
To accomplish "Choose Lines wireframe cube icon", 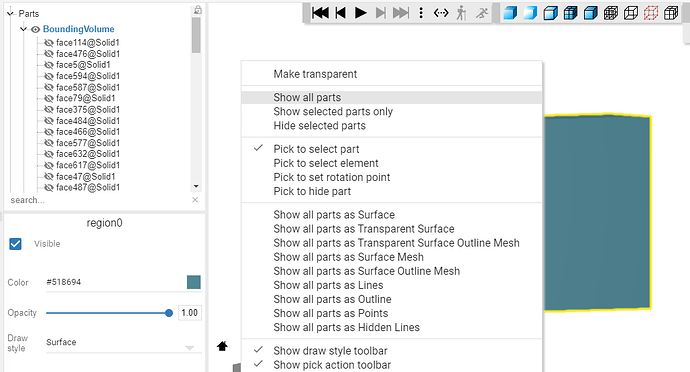I will click(x=611, y=13).
